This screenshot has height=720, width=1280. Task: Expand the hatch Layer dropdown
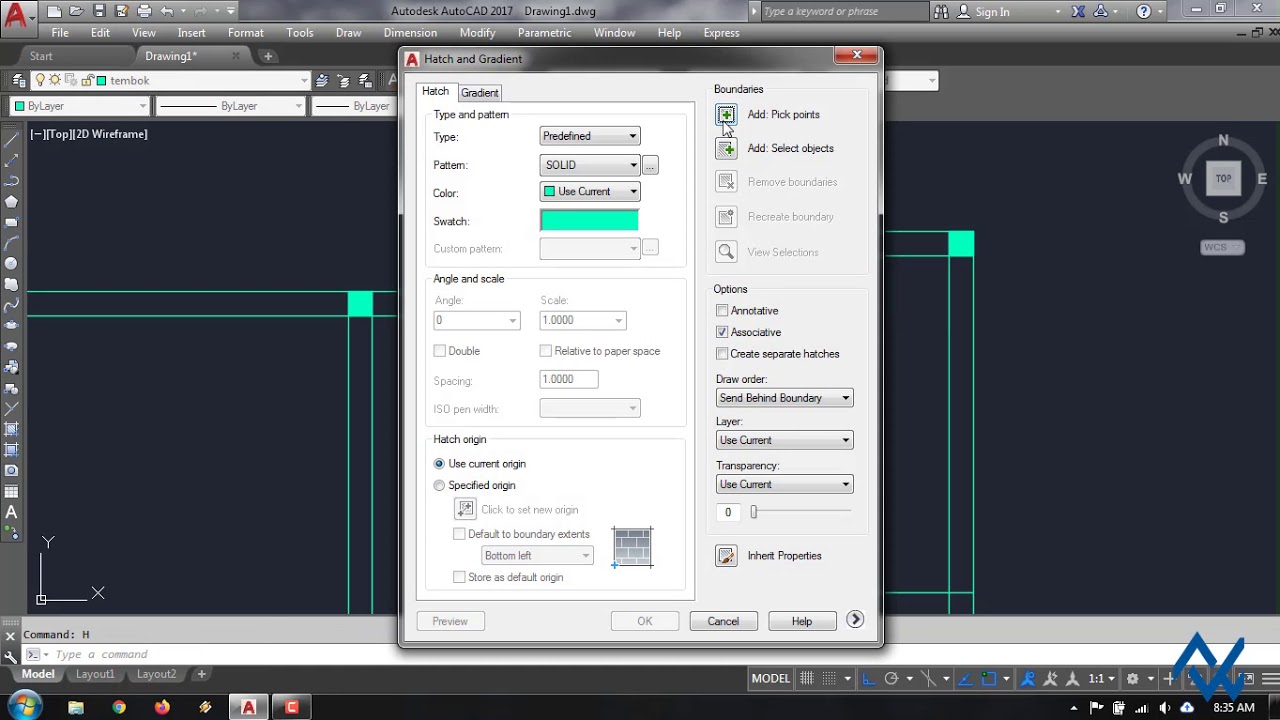click(784, 440)
